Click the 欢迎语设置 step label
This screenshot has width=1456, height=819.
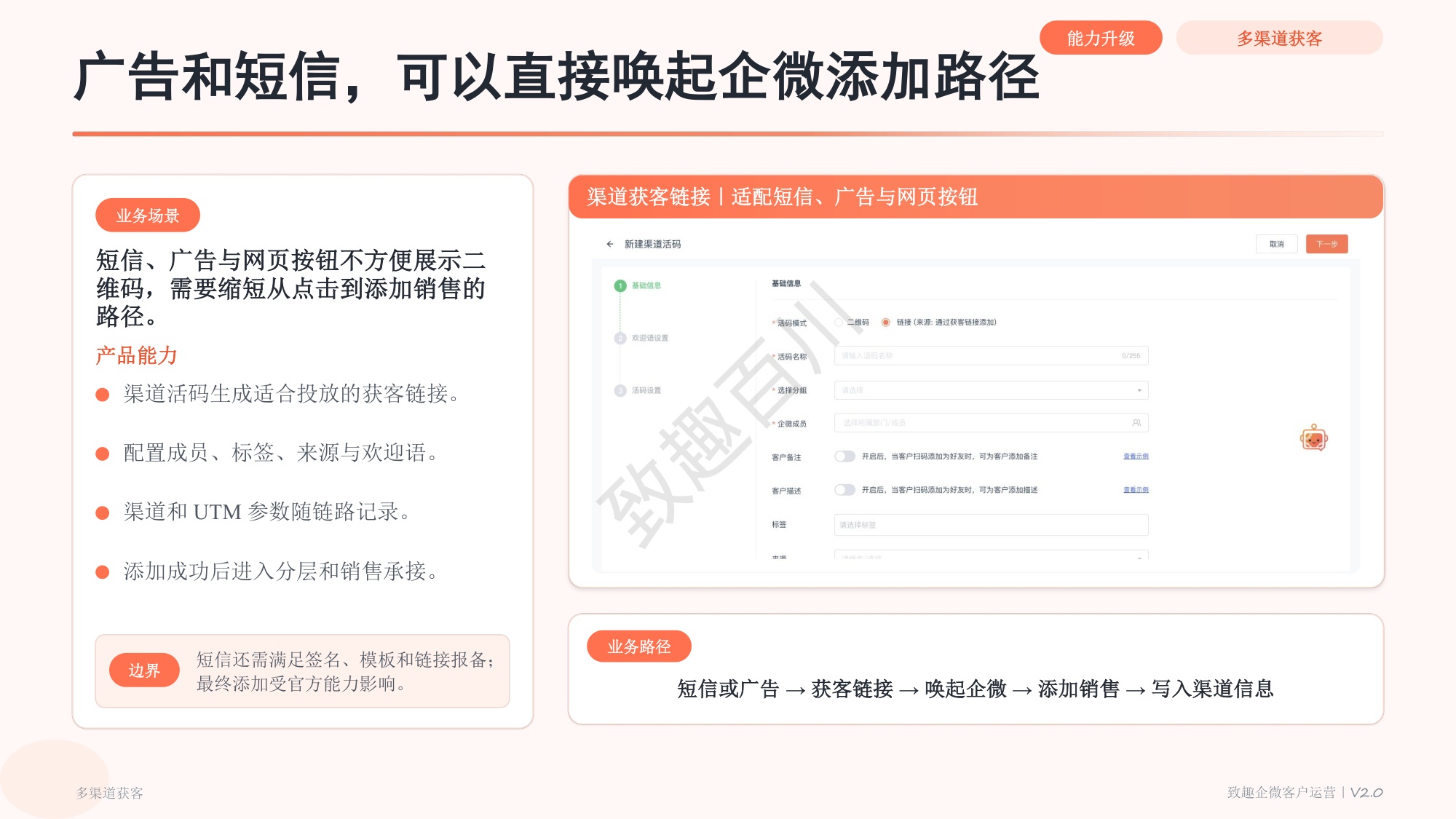click(650, 338)
